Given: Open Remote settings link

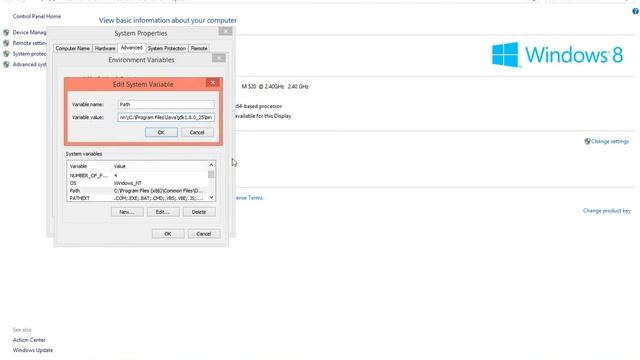Looking at the screenshot, I should pyautogui.click(x=29, y=43).
